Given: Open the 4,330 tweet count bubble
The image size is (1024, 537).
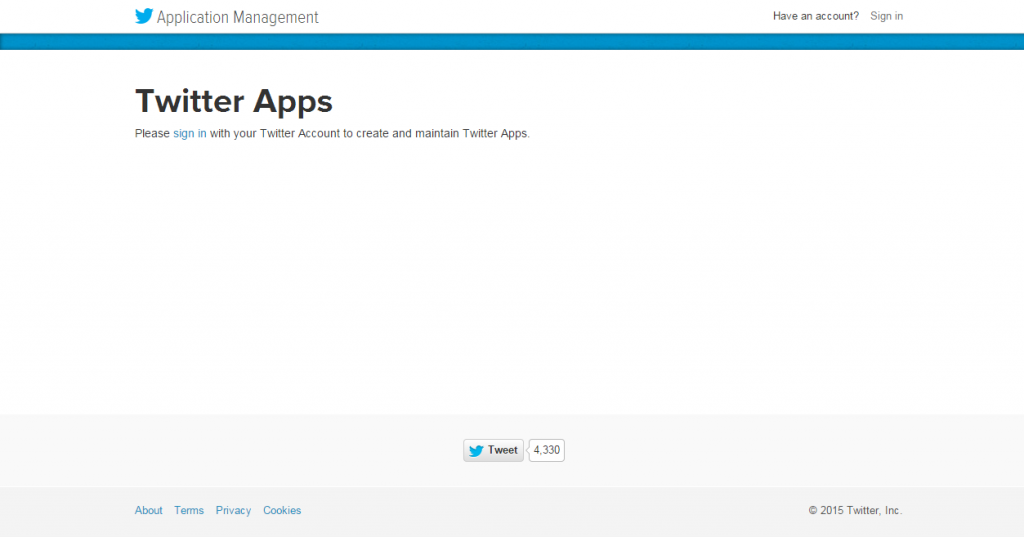Looking at the screenshot, I should 547,450.
